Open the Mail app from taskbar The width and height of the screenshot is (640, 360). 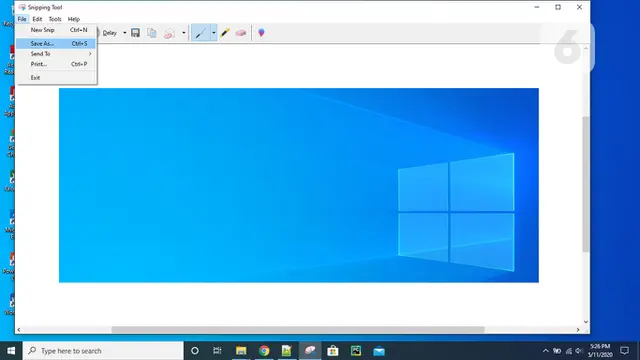point(379,351)
